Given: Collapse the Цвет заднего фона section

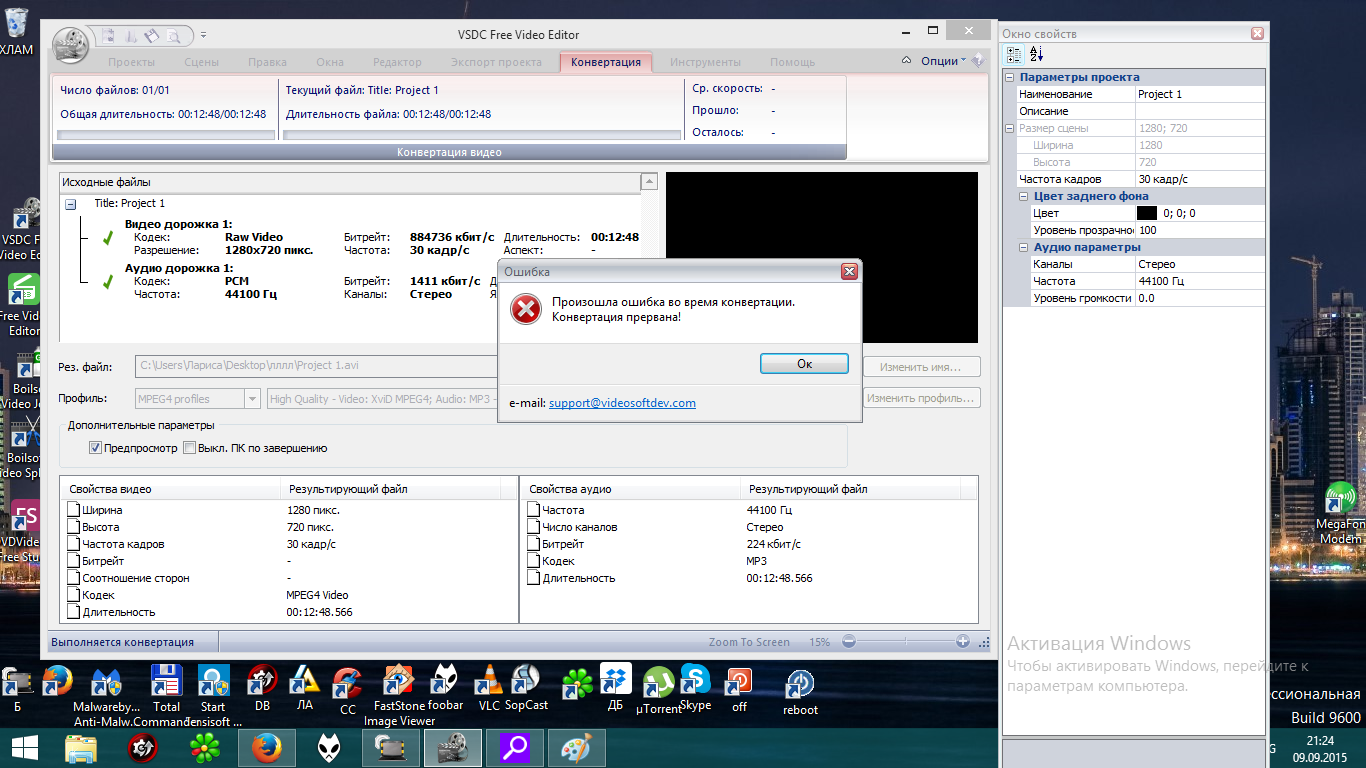Looking at the screenshot, I should tap(1024, 196).
